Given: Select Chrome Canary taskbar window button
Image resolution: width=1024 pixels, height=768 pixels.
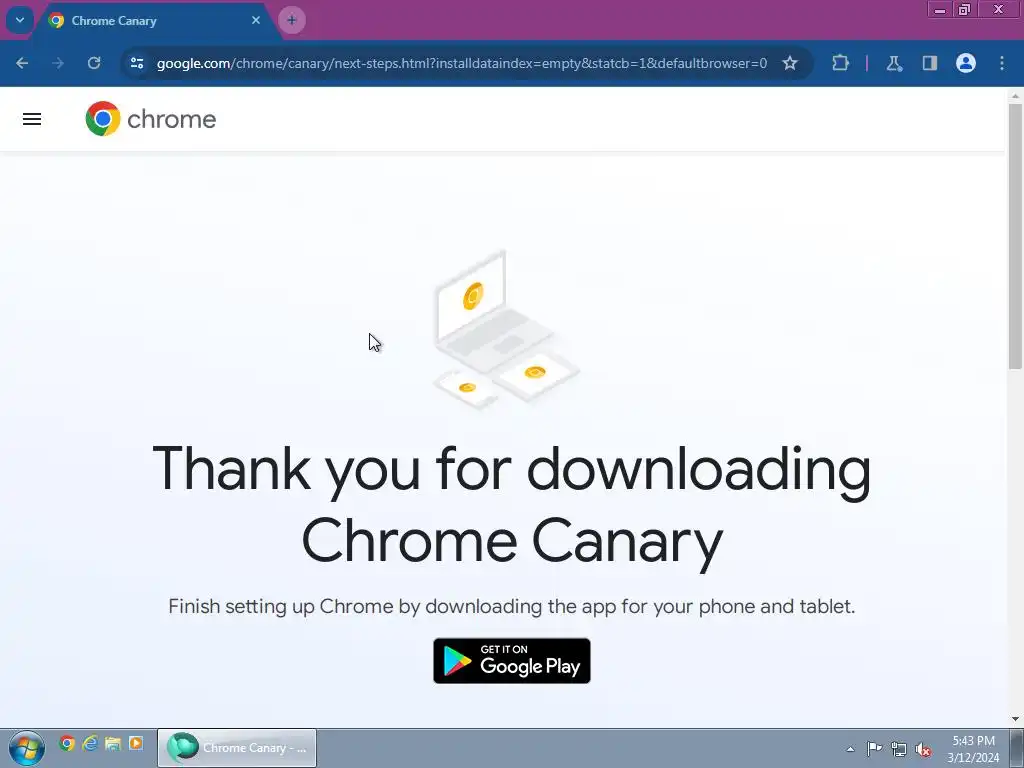Looking at the screenshot, I should click(x=237, y=748).
